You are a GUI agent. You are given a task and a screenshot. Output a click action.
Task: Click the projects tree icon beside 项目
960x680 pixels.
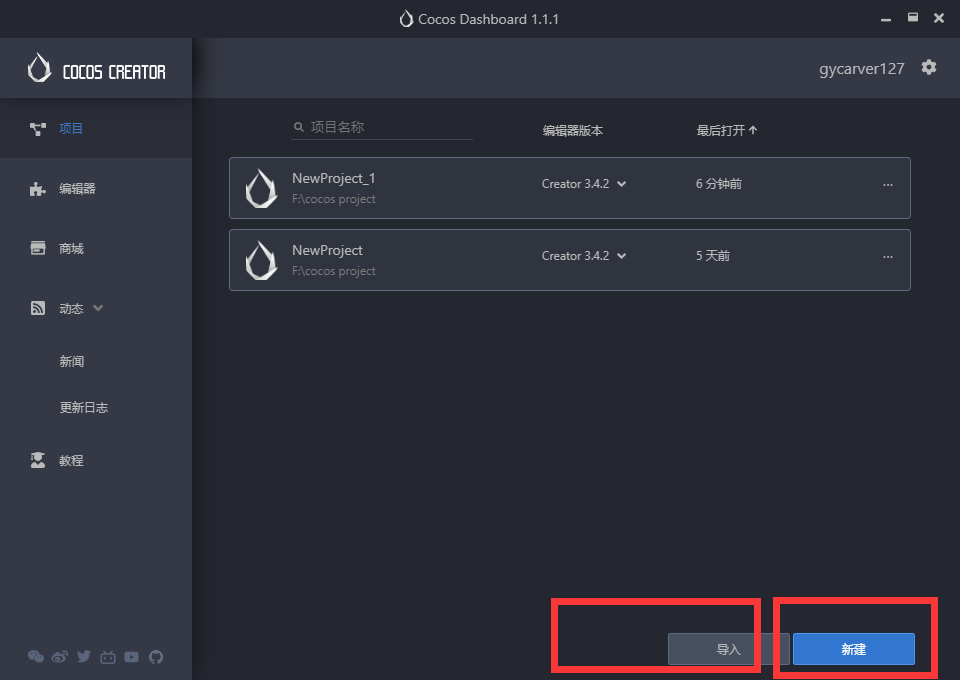[38, 129]
